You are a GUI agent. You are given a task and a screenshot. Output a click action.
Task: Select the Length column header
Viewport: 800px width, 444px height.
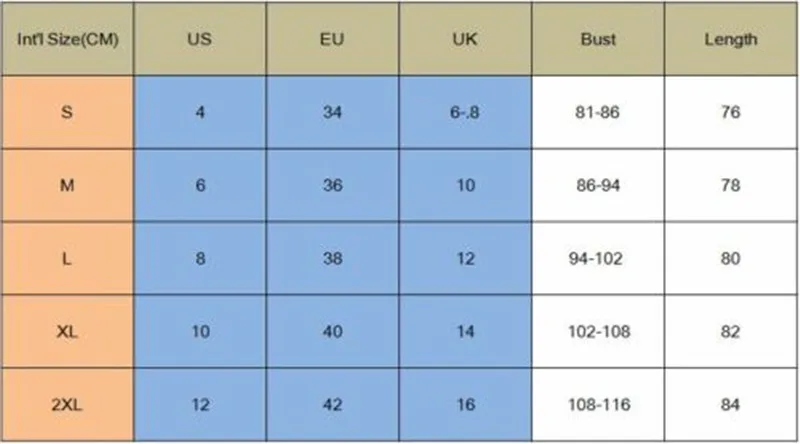(730, 40)
